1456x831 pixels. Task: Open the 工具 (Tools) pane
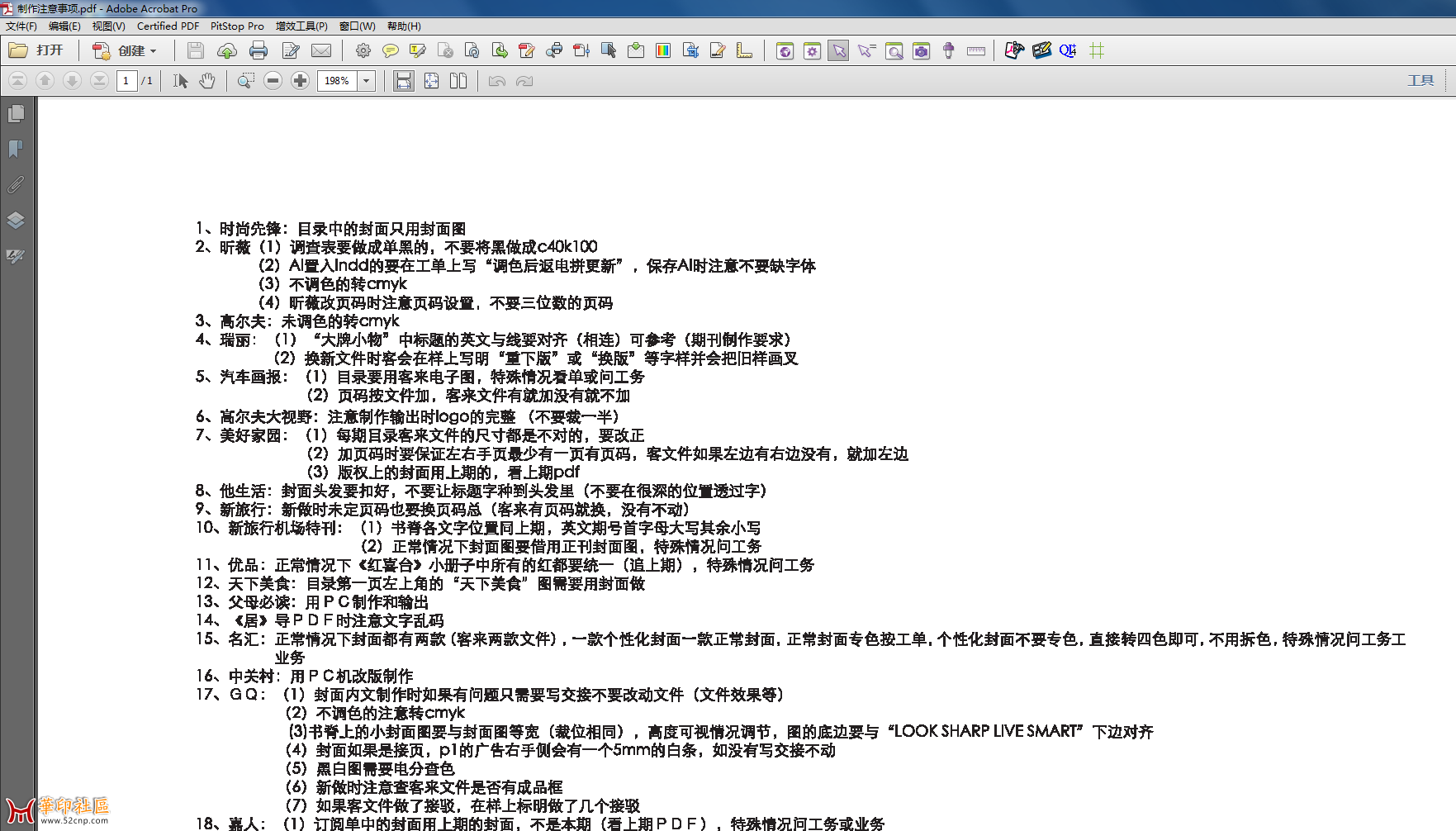[1420, 80]
